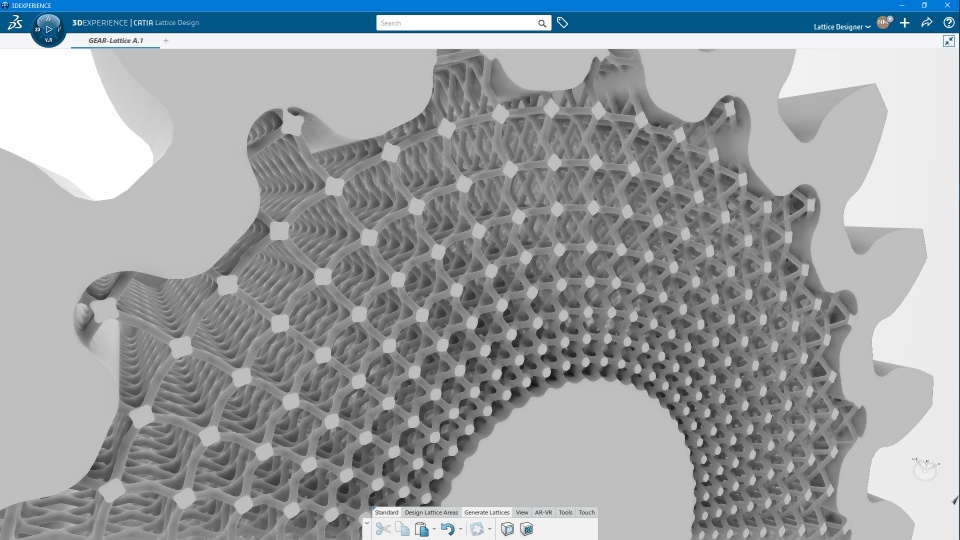
Task: Click the second cube view icon
Action: pos(526,529)
